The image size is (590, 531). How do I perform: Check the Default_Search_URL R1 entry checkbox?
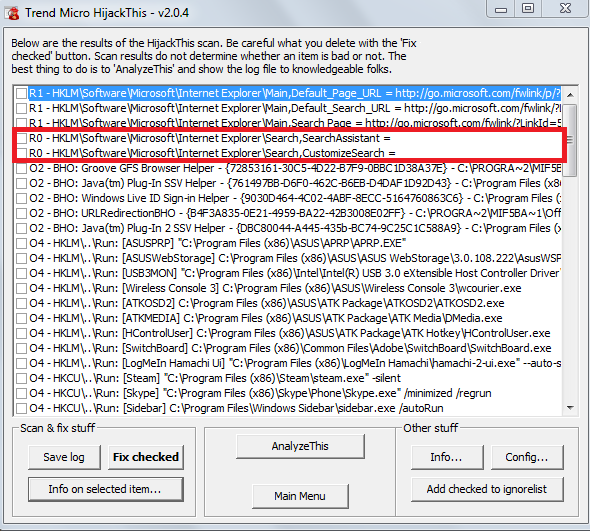pyautogui.click(x=22, y=108)
